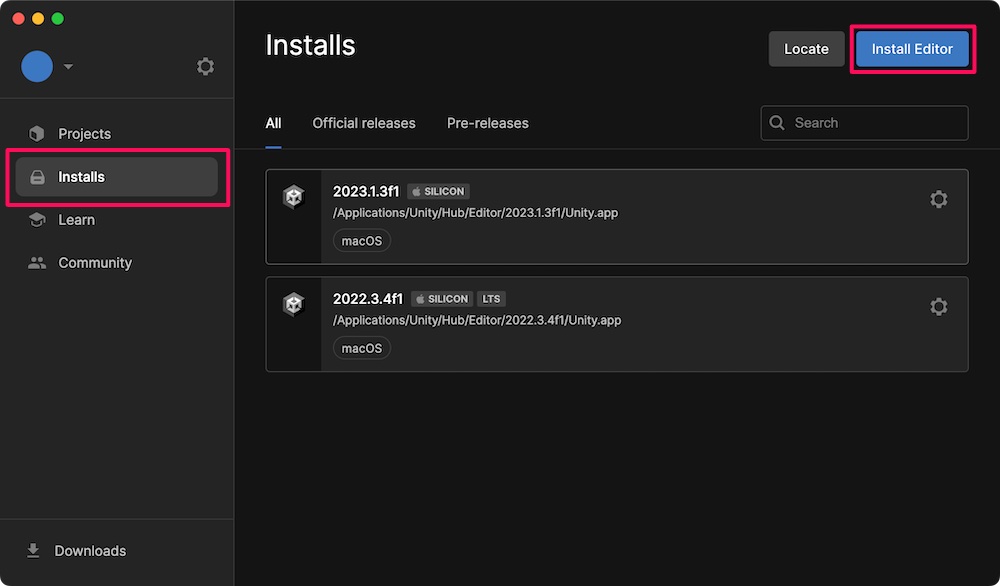
Task: Click macOS tag under 2023.1.3f1
Action: pos(362,241)
